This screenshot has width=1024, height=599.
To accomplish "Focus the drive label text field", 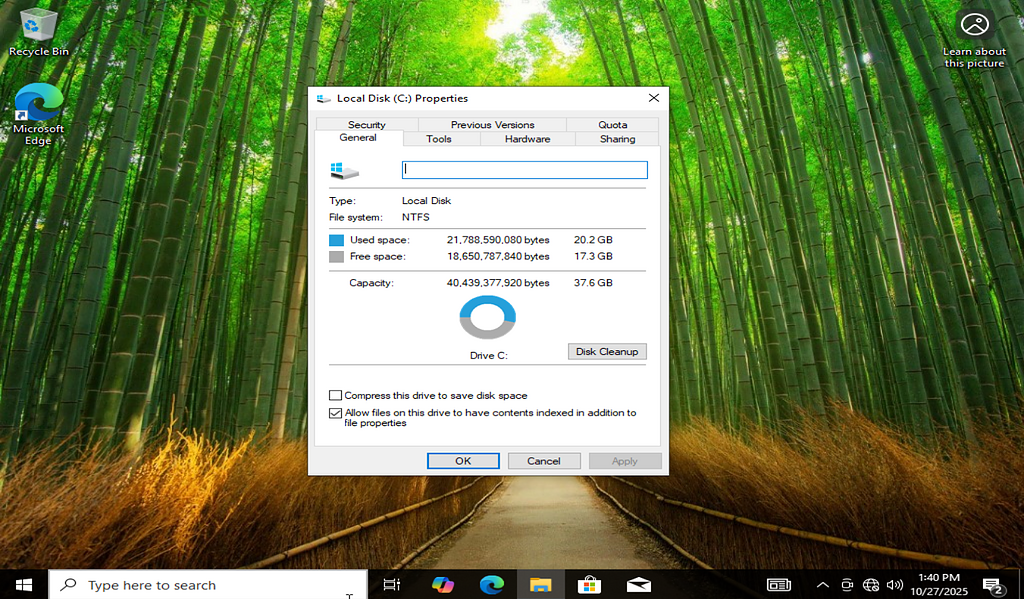I will point(524,170).
